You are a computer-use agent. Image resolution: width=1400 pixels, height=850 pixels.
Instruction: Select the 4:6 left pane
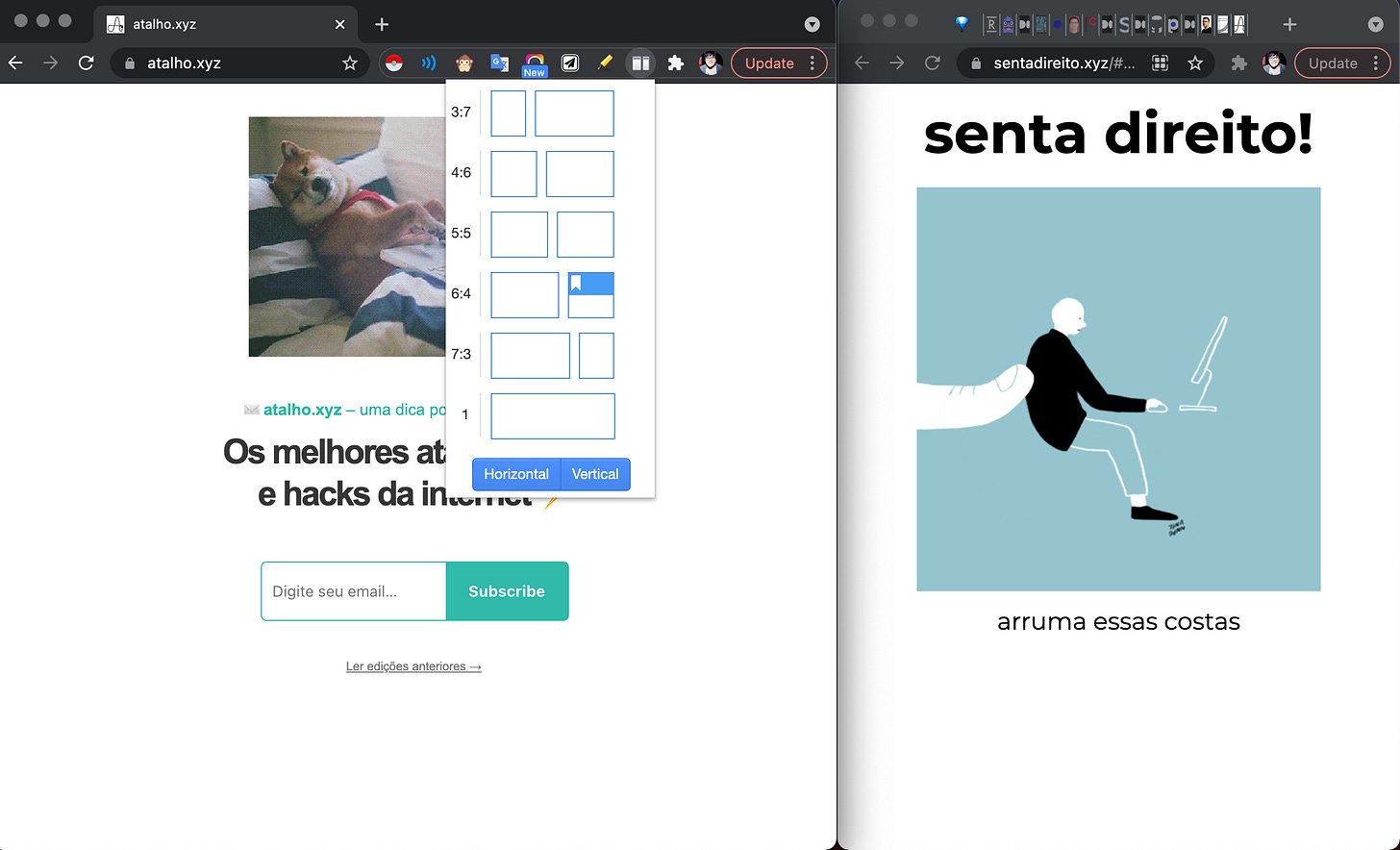513,174
